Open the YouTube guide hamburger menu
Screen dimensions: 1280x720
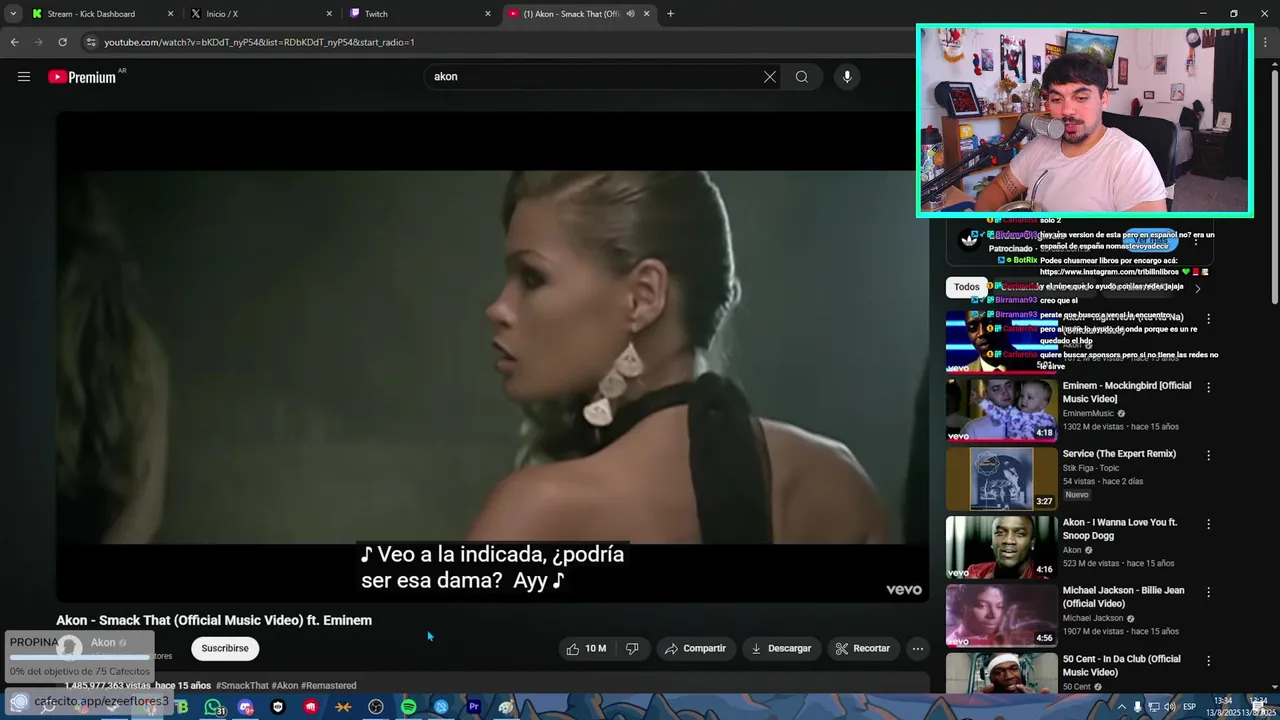[24, 77]
